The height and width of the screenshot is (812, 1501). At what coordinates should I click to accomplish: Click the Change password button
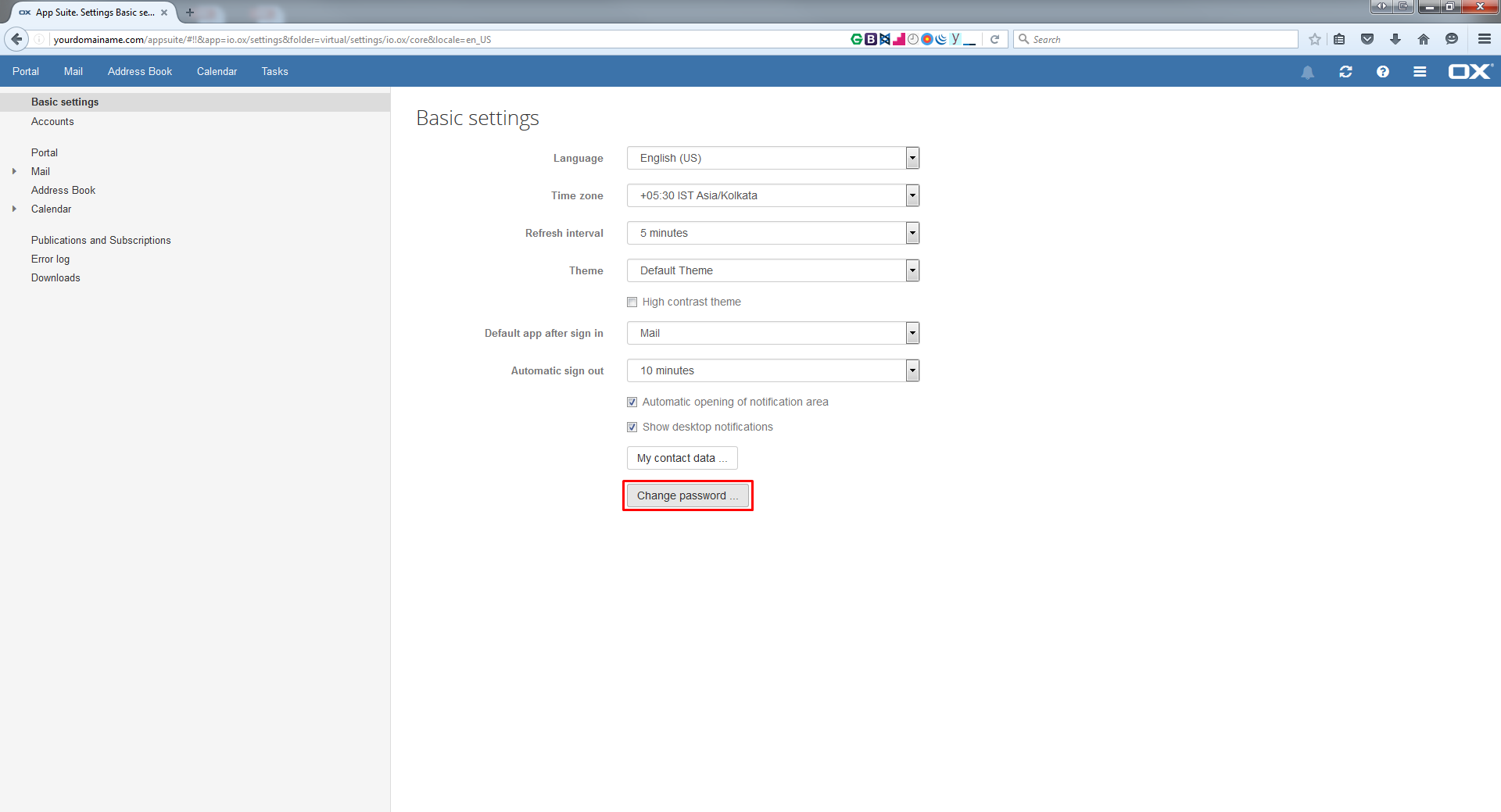(x=687, y=495)
